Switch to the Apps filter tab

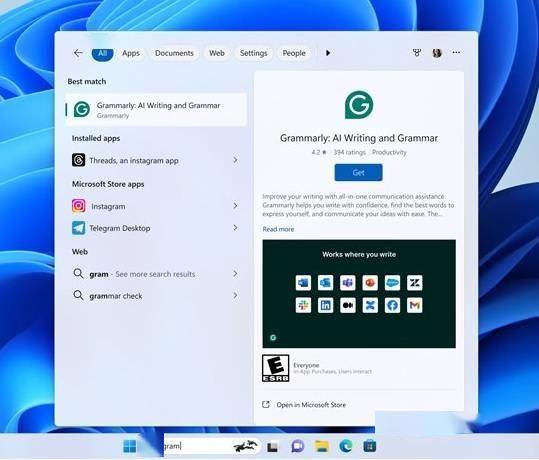click(131, 53)
